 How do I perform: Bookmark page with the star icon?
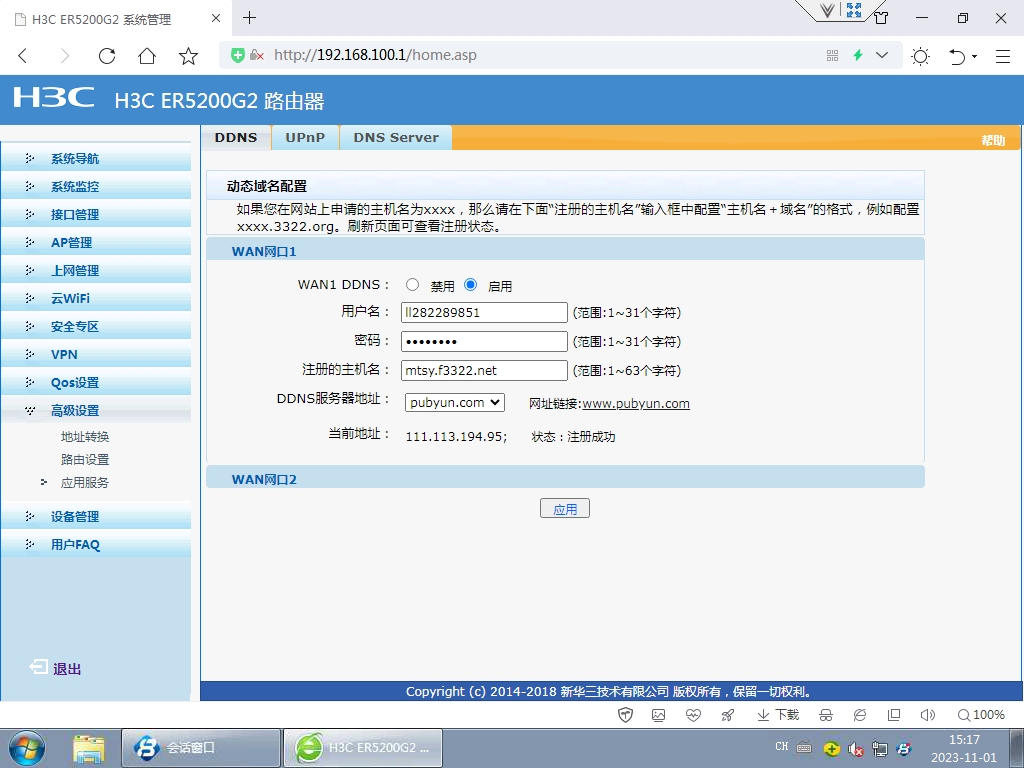pyautogui.click(x=188, y=56)
